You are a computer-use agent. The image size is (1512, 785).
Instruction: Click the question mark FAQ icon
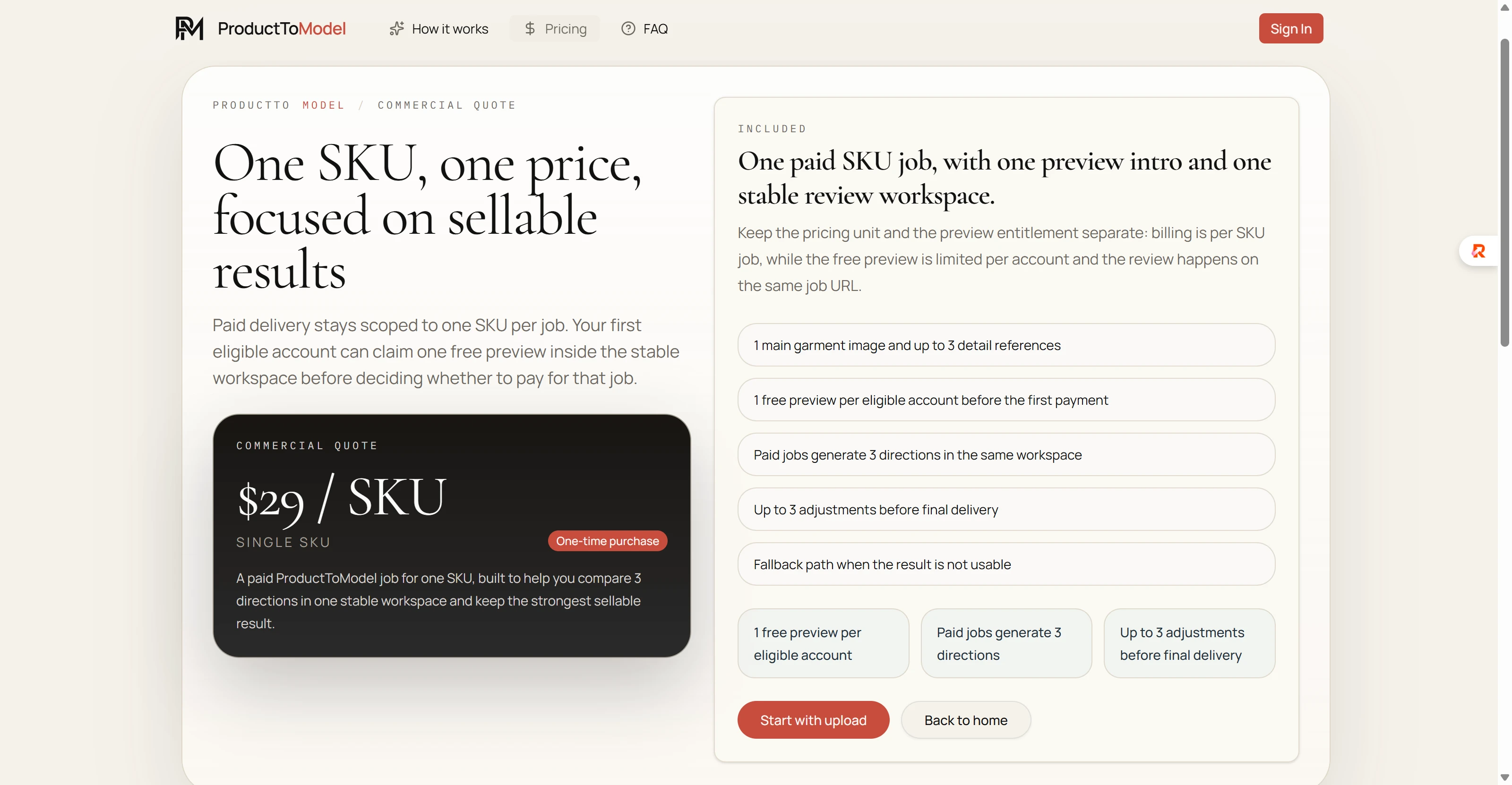coord(628,28)
